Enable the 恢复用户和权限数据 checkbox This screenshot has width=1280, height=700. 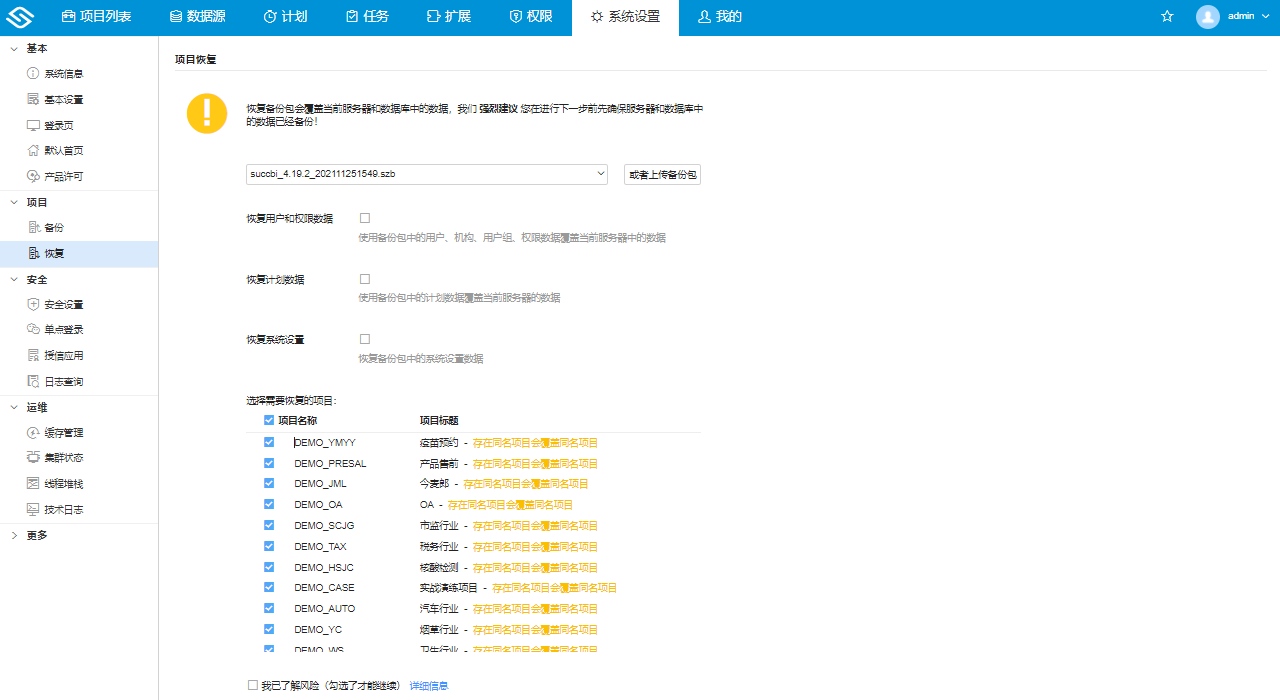point(364,217)
